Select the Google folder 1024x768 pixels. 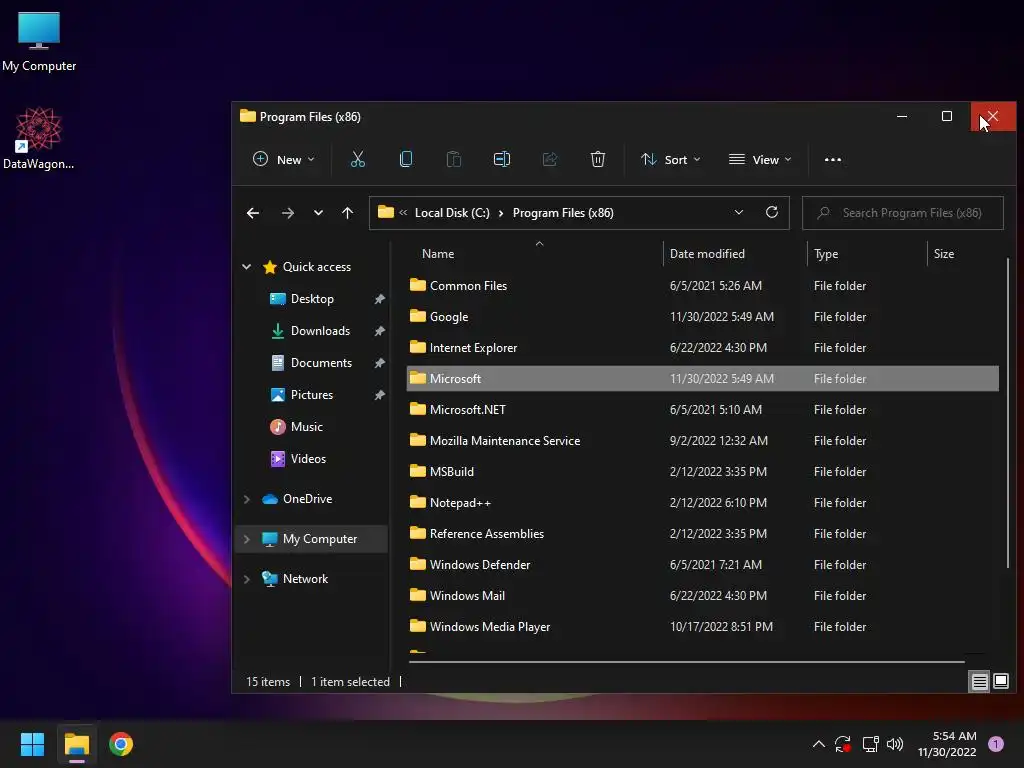click(x=702, y=317)
